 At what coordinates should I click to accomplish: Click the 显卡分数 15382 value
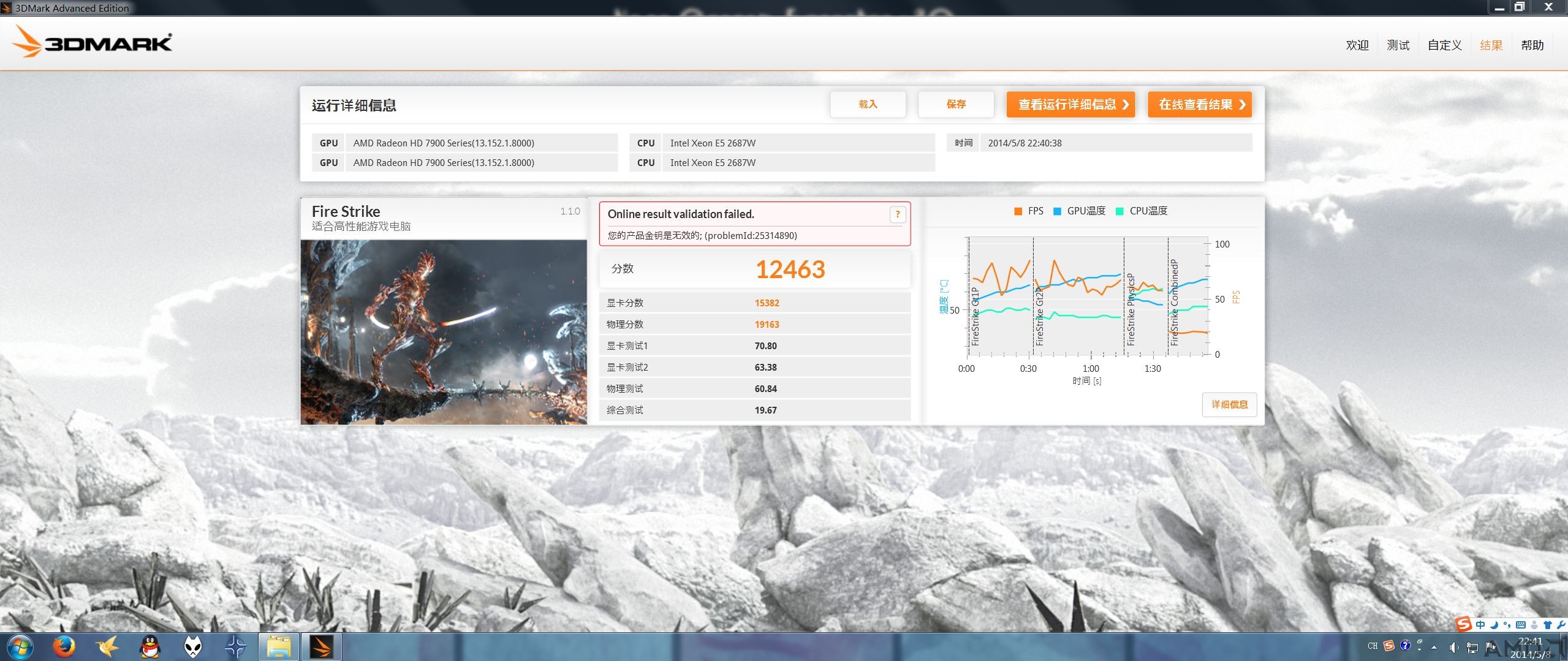767,303
